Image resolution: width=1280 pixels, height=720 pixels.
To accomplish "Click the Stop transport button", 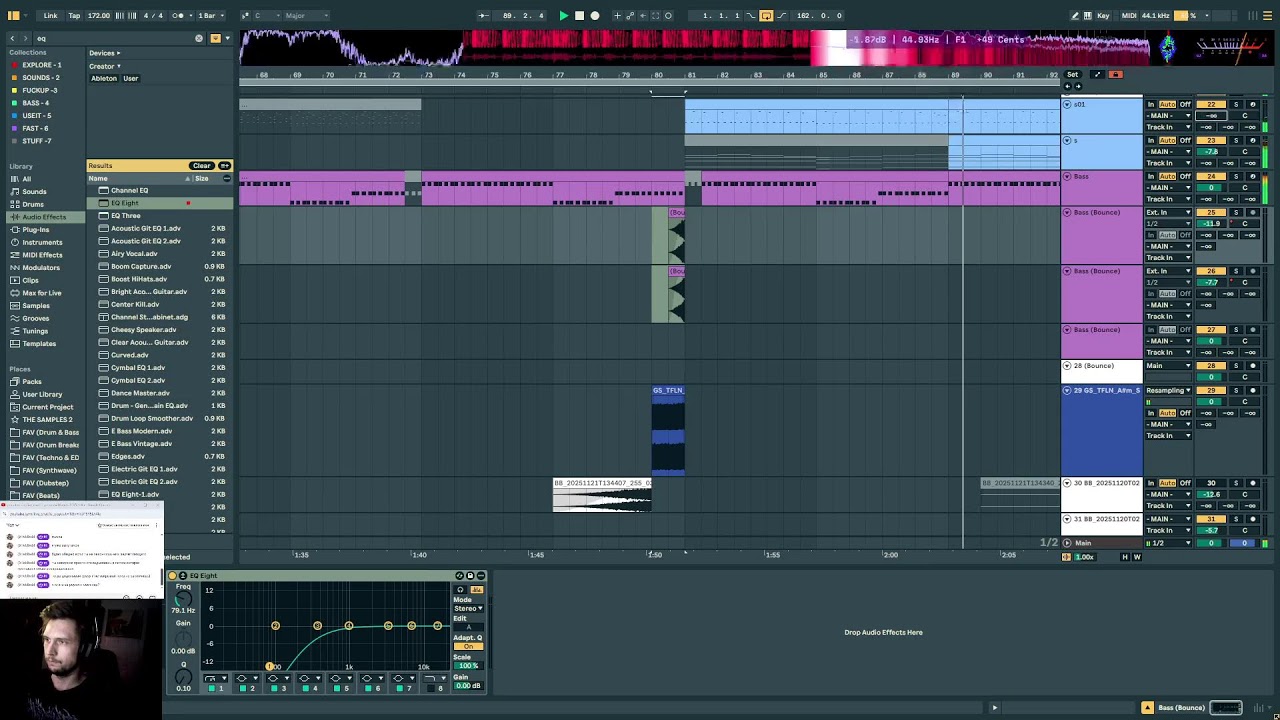I will pyautogui.click(x=579, y=15).
